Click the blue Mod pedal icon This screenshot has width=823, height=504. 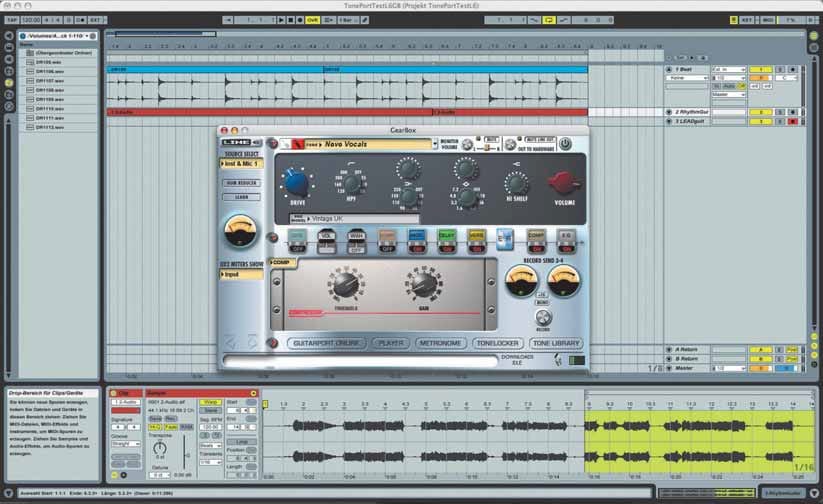[x=417, y=242]
